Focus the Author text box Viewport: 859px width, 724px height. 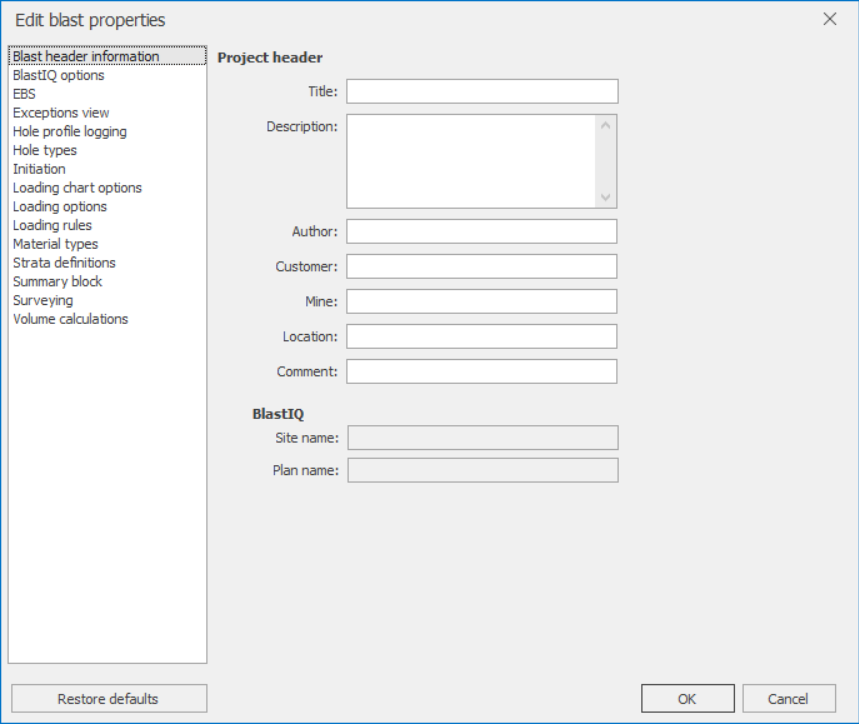(x=482, y=231)
